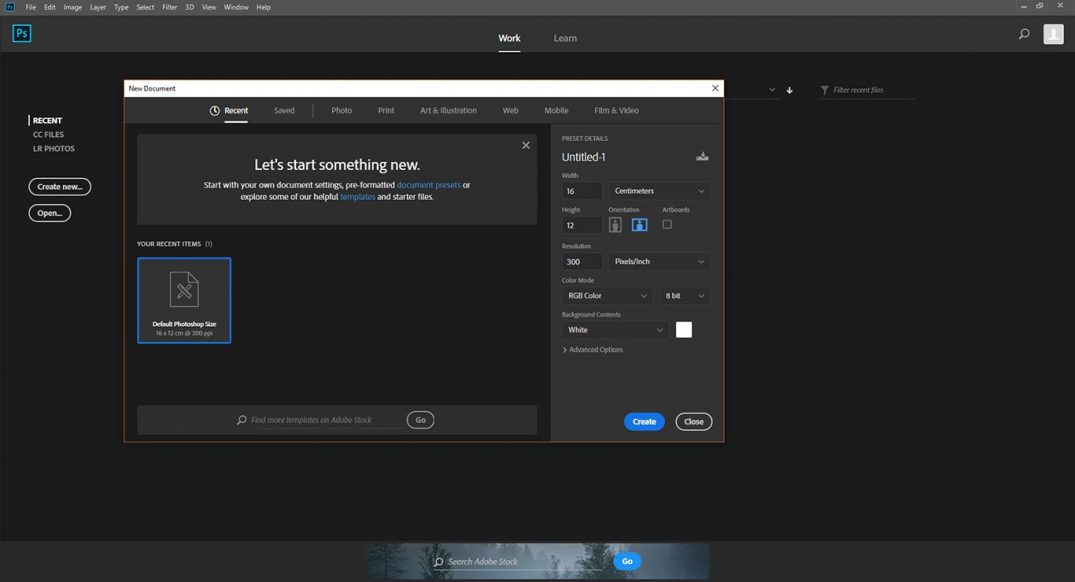Click the save document preset icon
This screenshot has width=1075, height=582.
click(x=702, y=156)
